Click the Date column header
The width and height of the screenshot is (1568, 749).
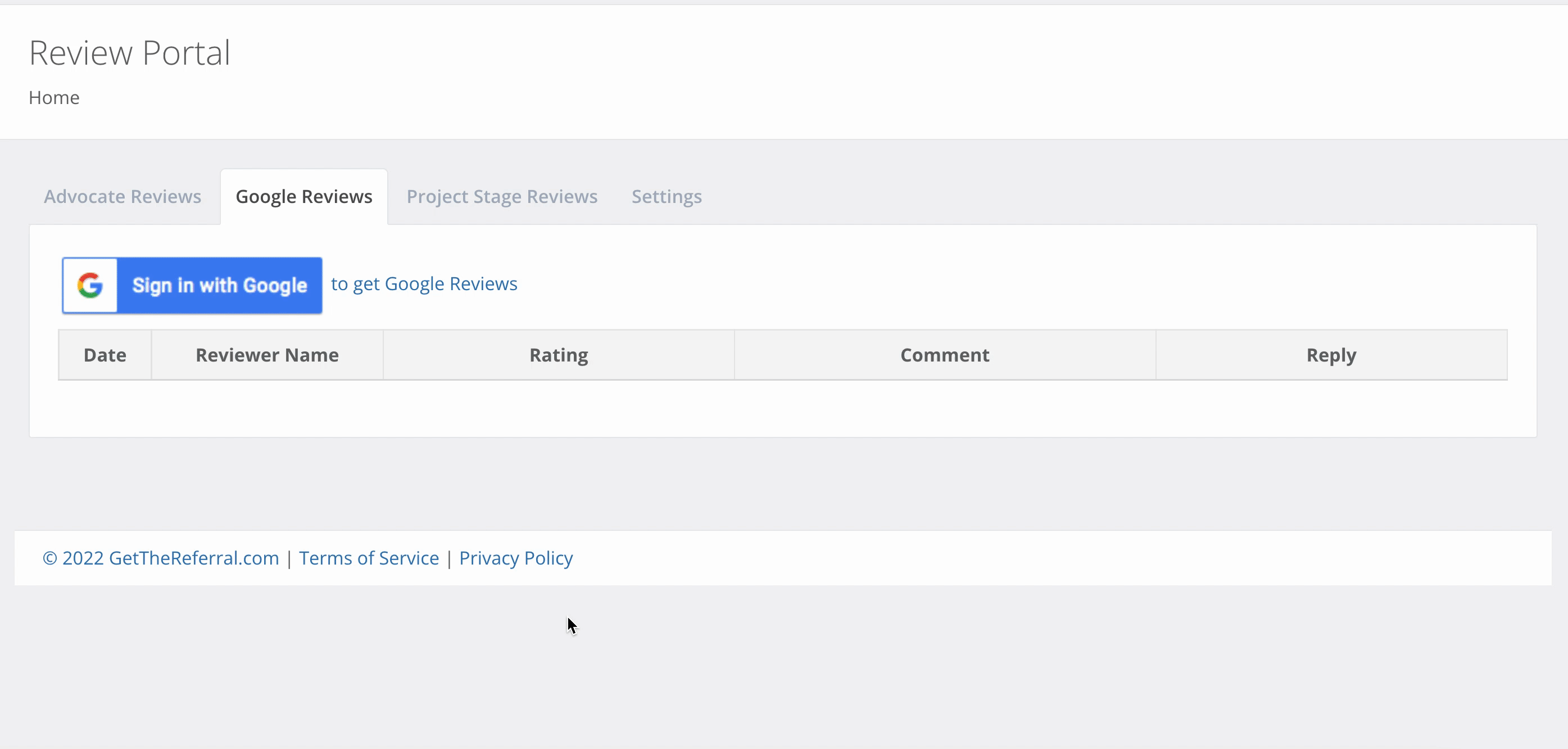click(x=105, y=355)
